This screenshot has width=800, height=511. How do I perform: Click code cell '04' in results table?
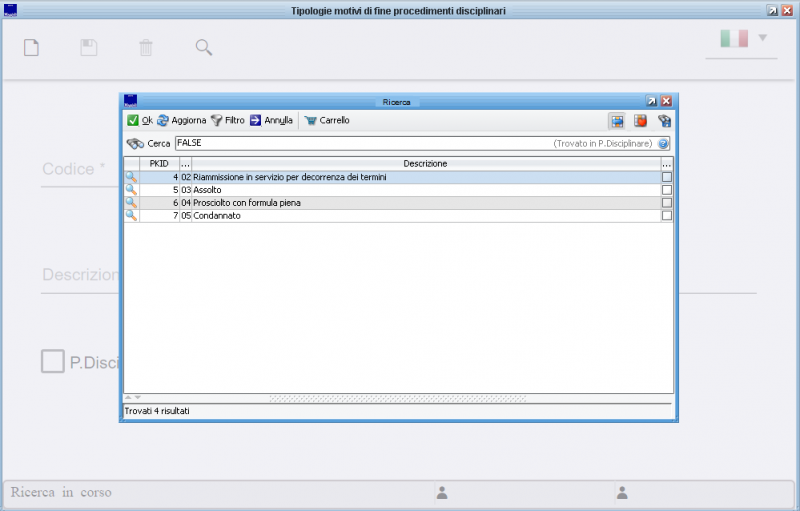tap(186, 202)
